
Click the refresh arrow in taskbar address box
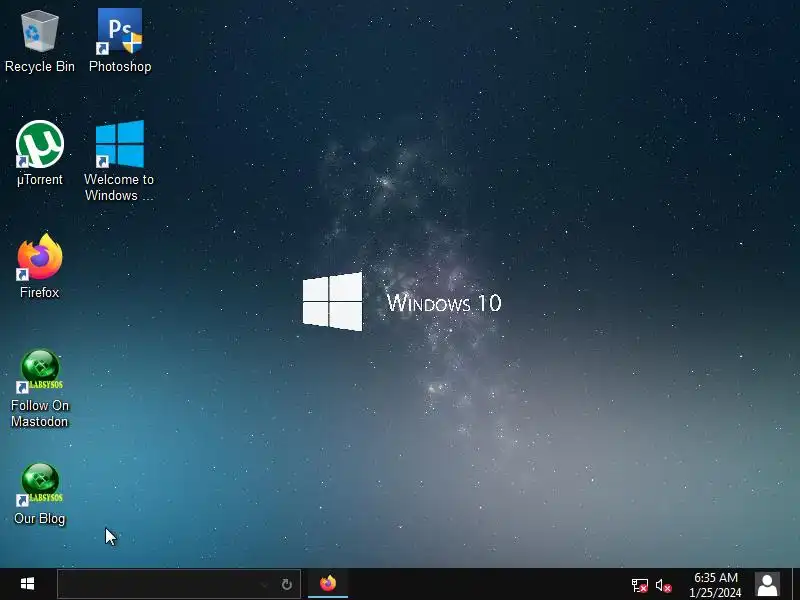coord(287,584)
